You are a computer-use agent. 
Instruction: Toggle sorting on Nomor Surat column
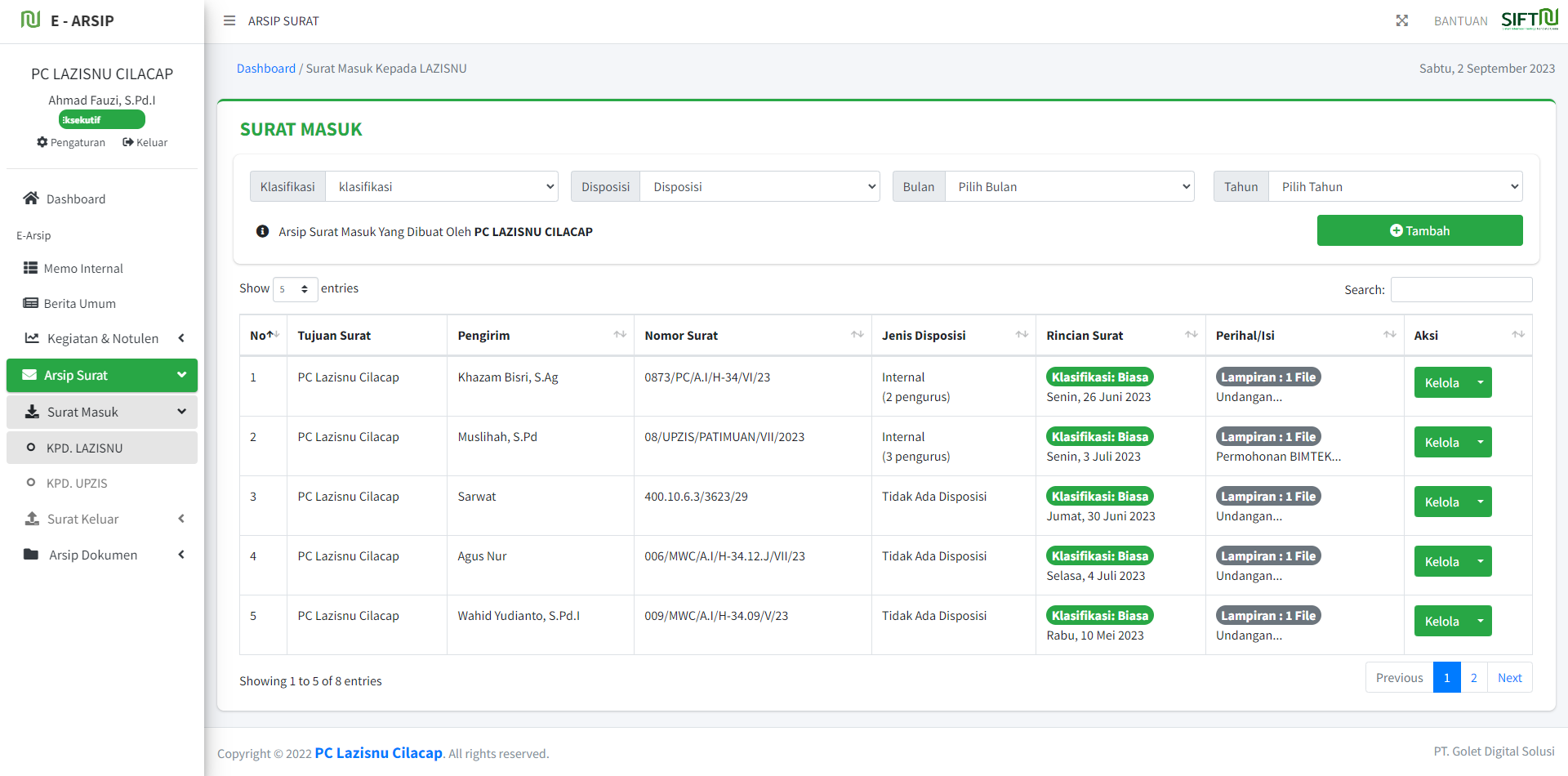[x=857, y=335]
